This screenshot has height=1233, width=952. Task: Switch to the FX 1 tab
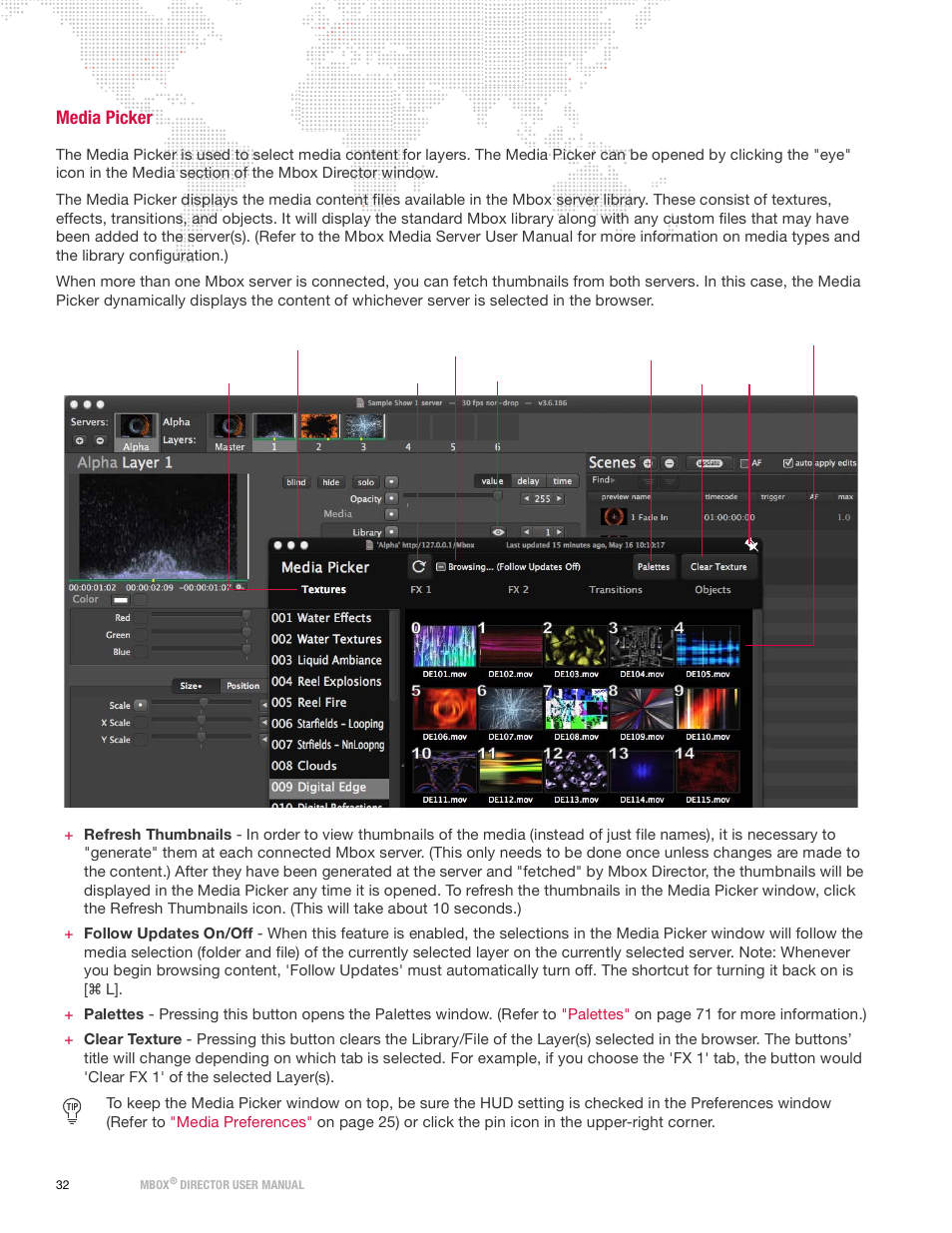pos(421,590)
